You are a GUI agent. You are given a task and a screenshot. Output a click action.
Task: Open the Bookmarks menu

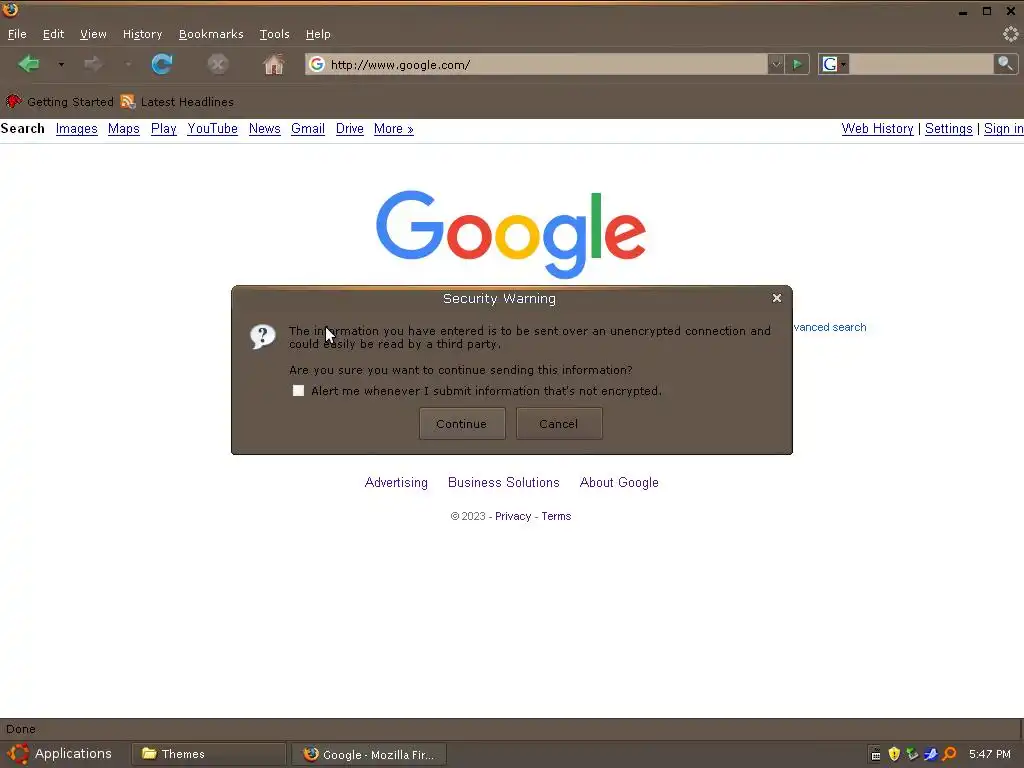click(x=211, y=34)
